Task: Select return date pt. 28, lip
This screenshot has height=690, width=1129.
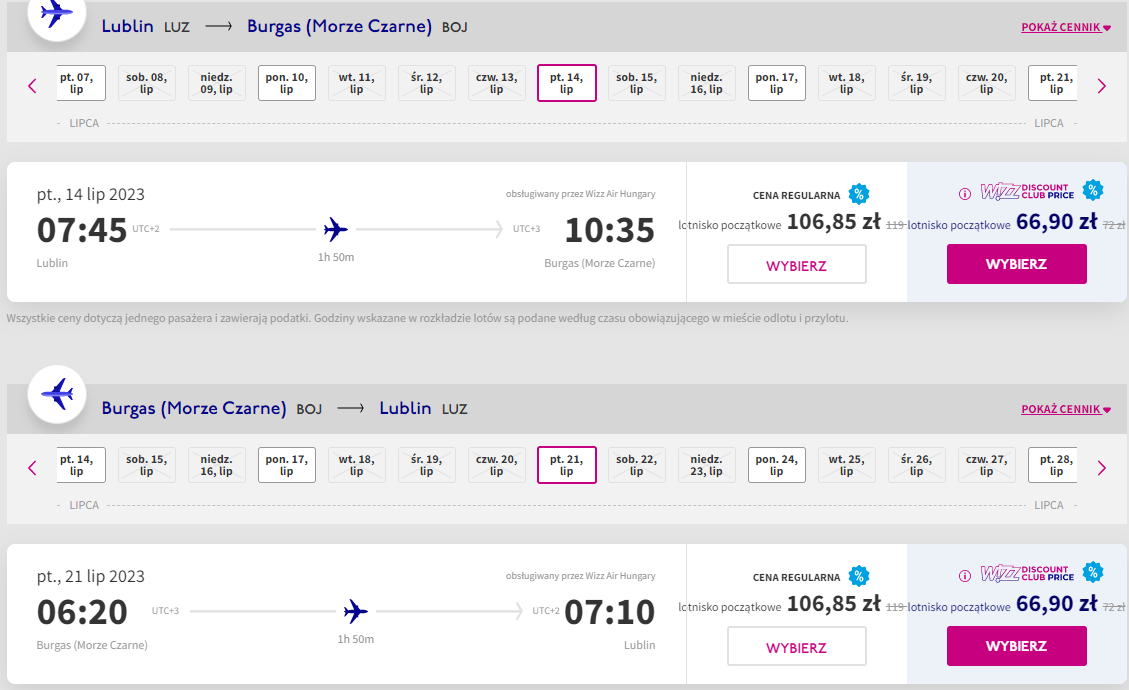Action: point(1056,465)
